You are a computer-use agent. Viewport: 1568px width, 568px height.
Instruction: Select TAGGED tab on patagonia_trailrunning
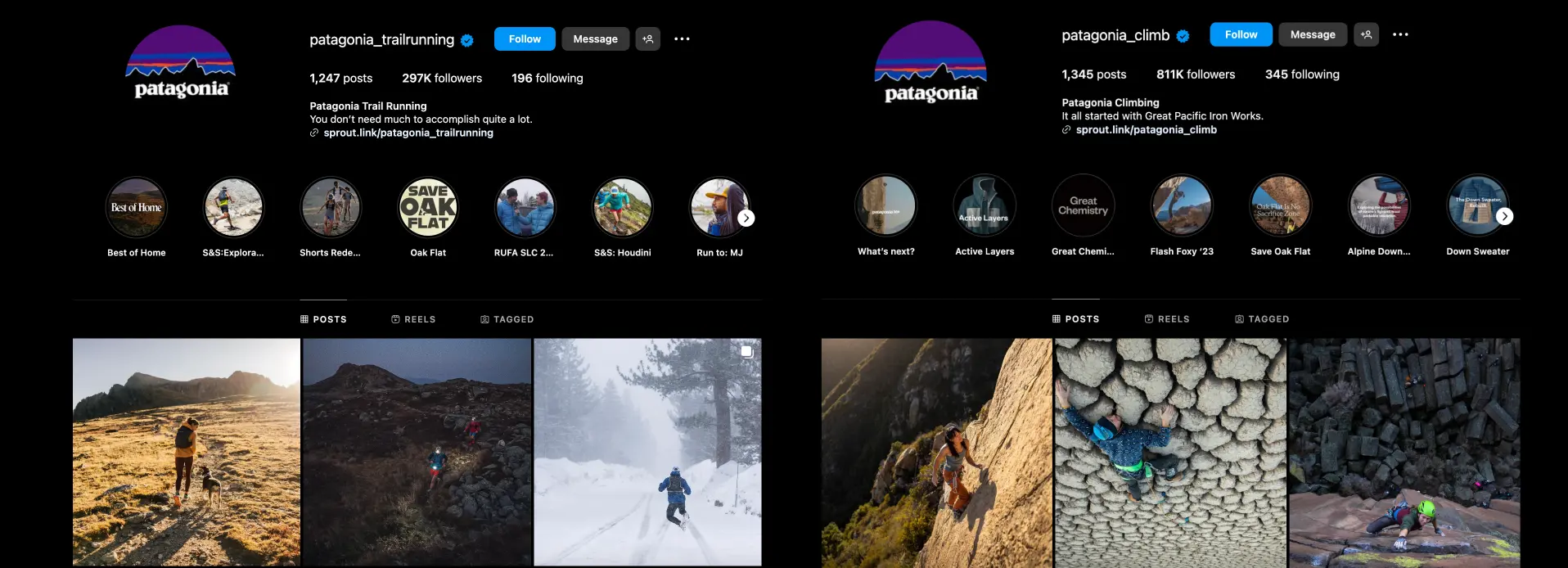507,319
